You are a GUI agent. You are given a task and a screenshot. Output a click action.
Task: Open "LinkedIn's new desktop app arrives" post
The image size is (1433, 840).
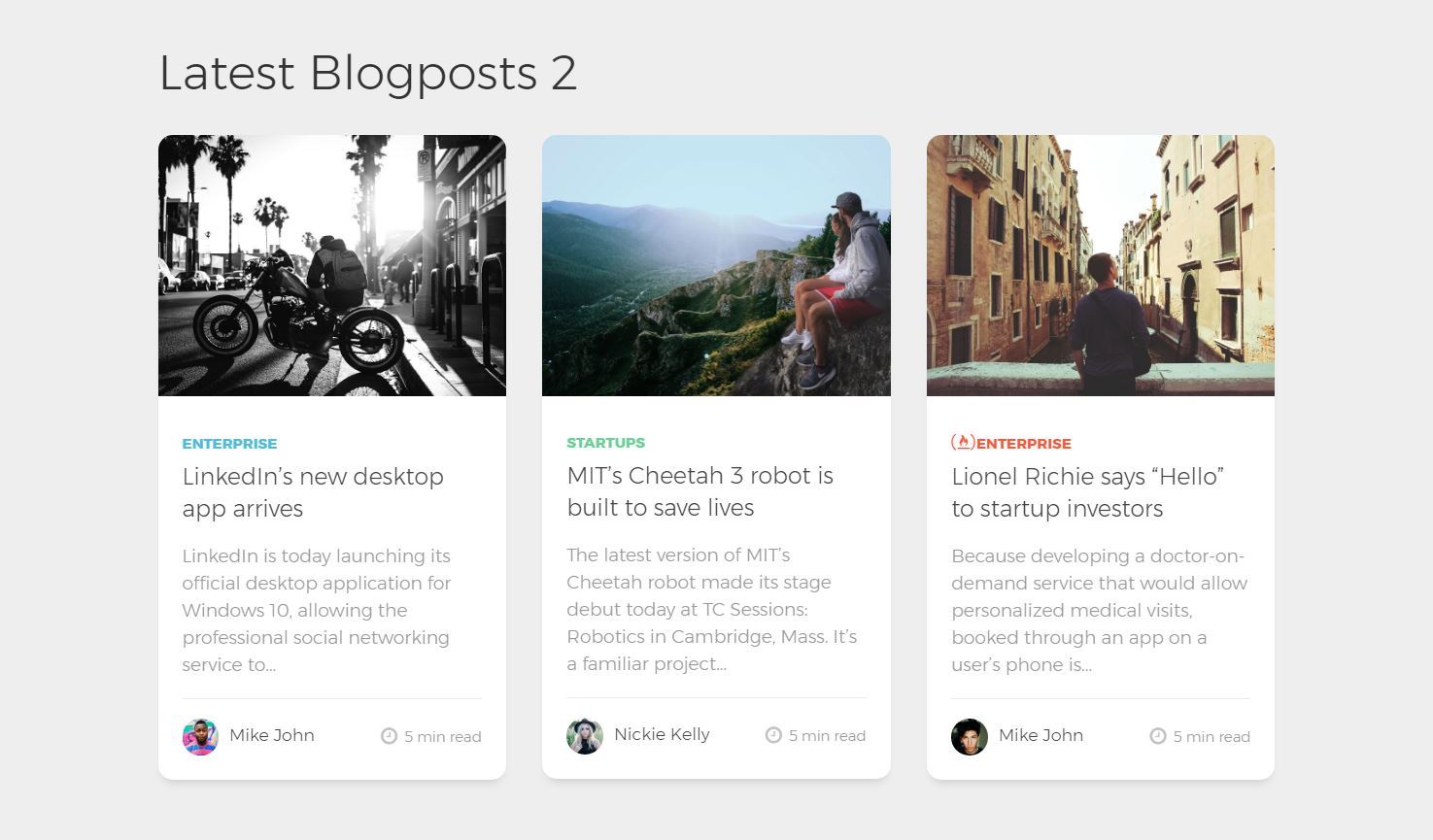click(x=312, y=492)
